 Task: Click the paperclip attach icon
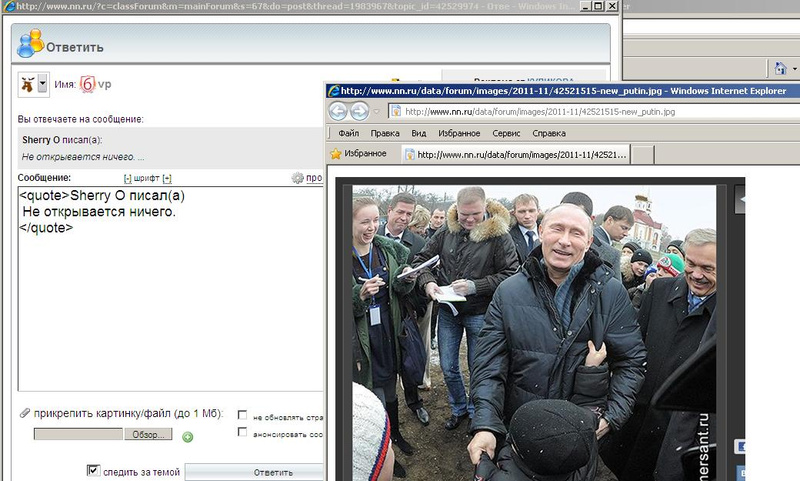click(24, 413)
